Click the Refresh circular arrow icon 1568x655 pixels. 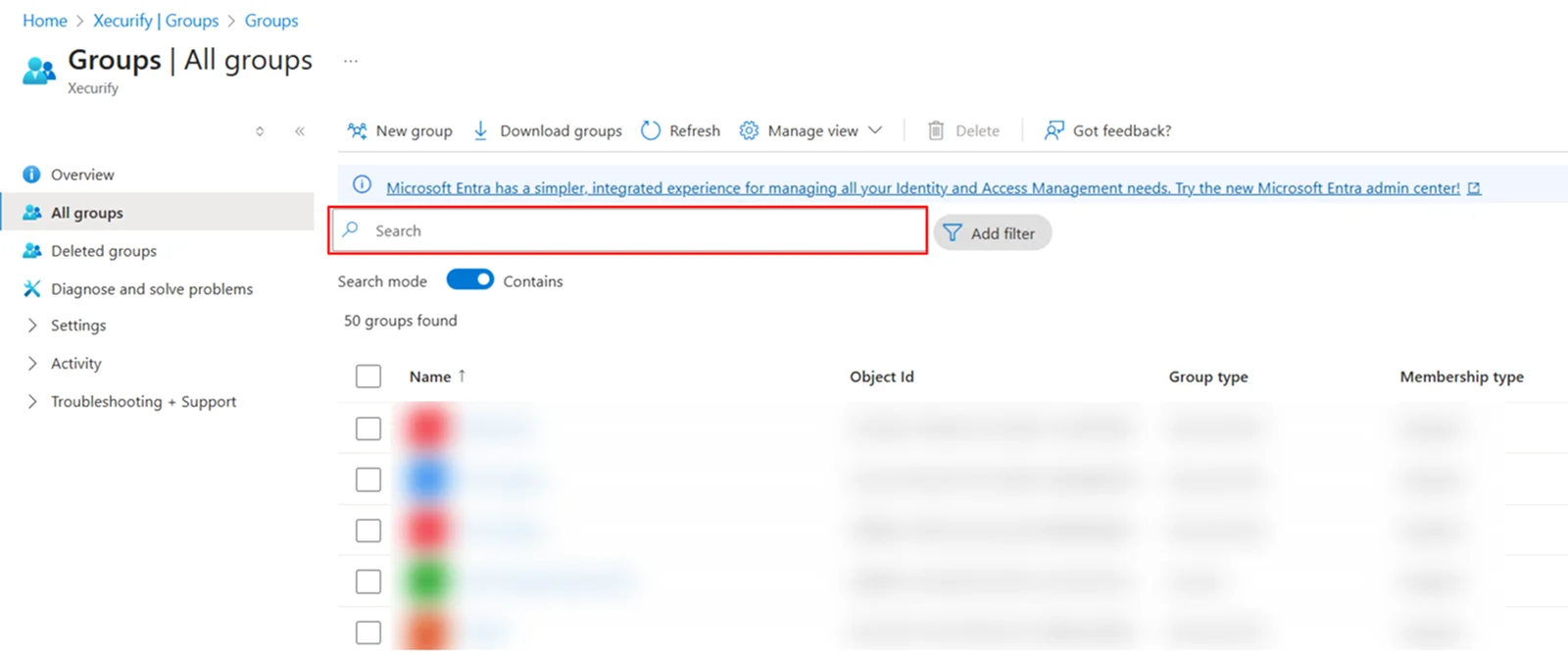point(651,130)
